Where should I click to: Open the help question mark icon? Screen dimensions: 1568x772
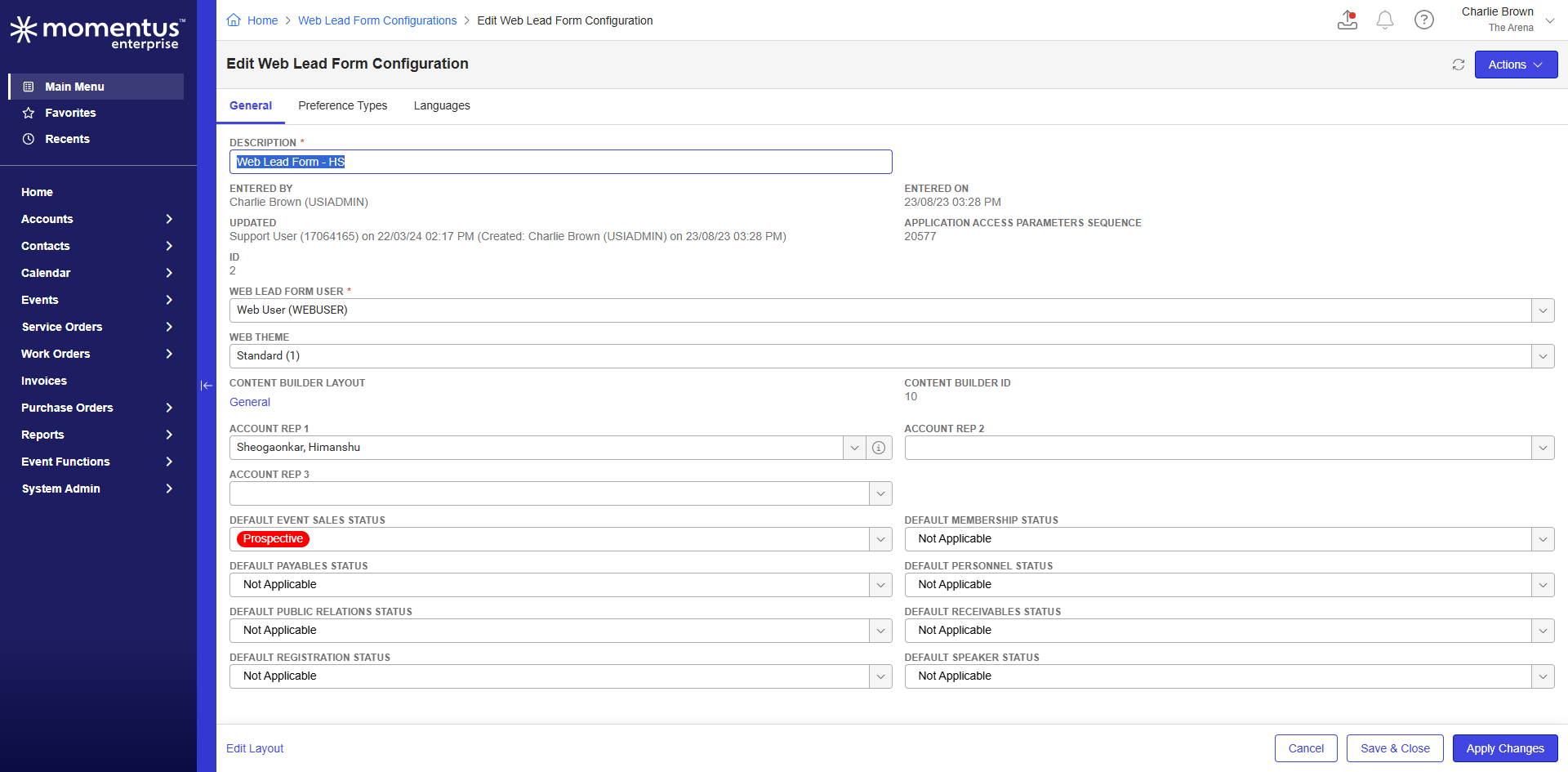point(1424,20)
